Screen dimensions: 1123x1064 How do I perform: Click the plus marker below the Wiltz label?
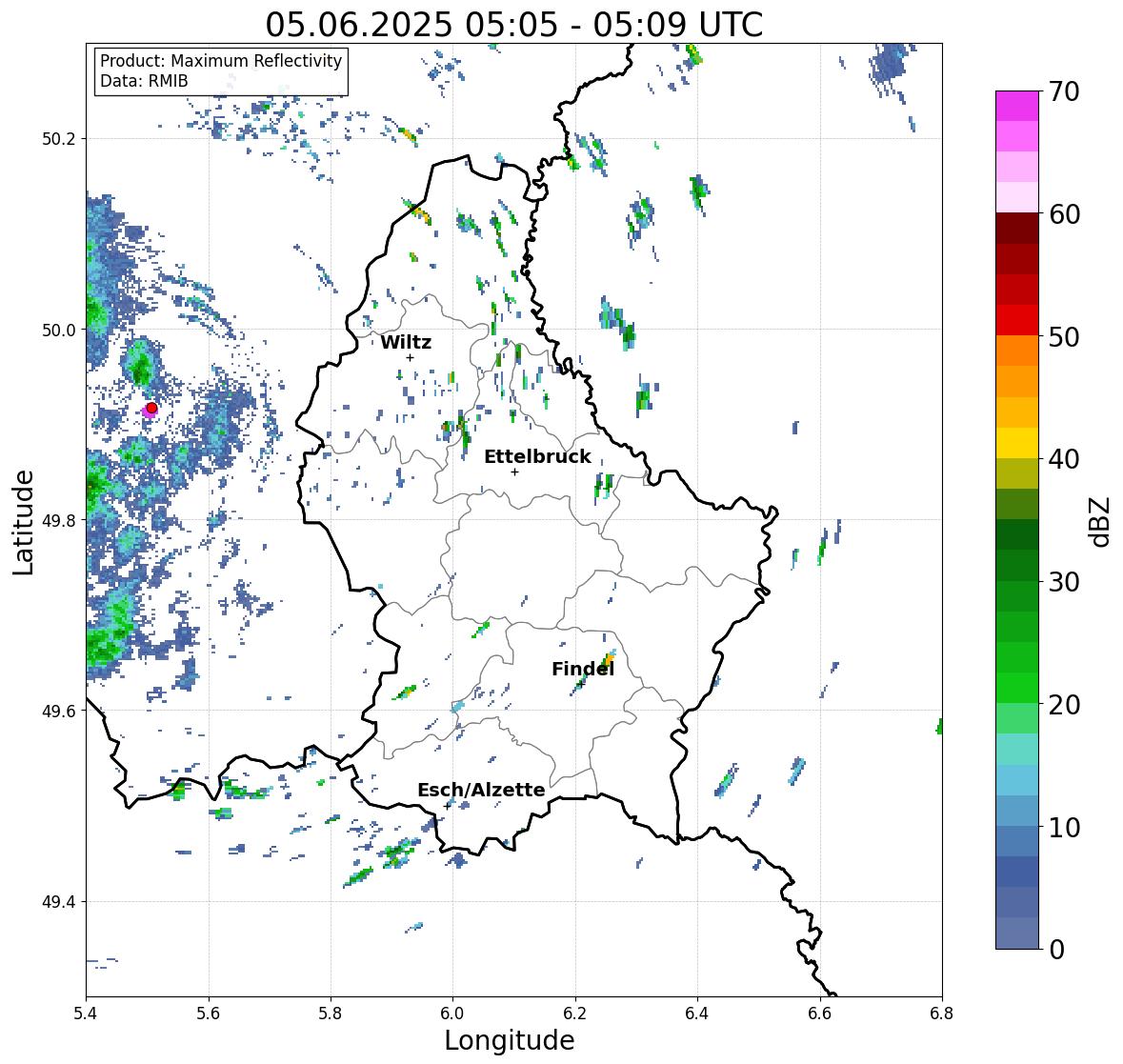pos(410,357)
